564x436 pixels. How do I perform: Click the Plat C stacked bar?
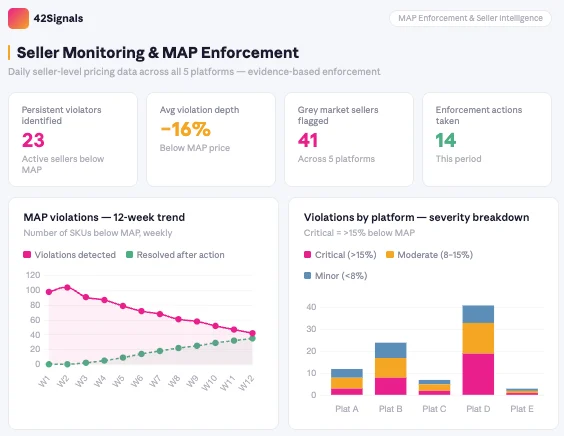point(434,387)
